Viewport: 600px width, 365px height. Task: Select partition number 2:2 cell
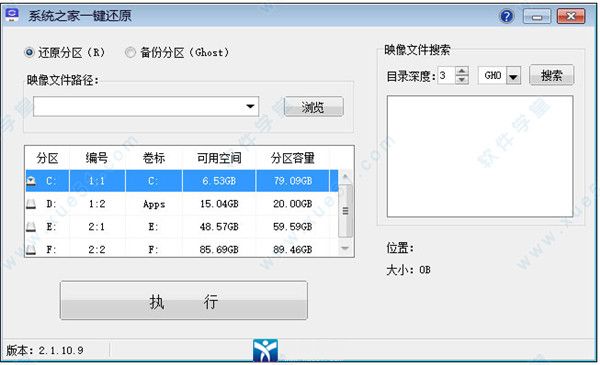(97, 249)
